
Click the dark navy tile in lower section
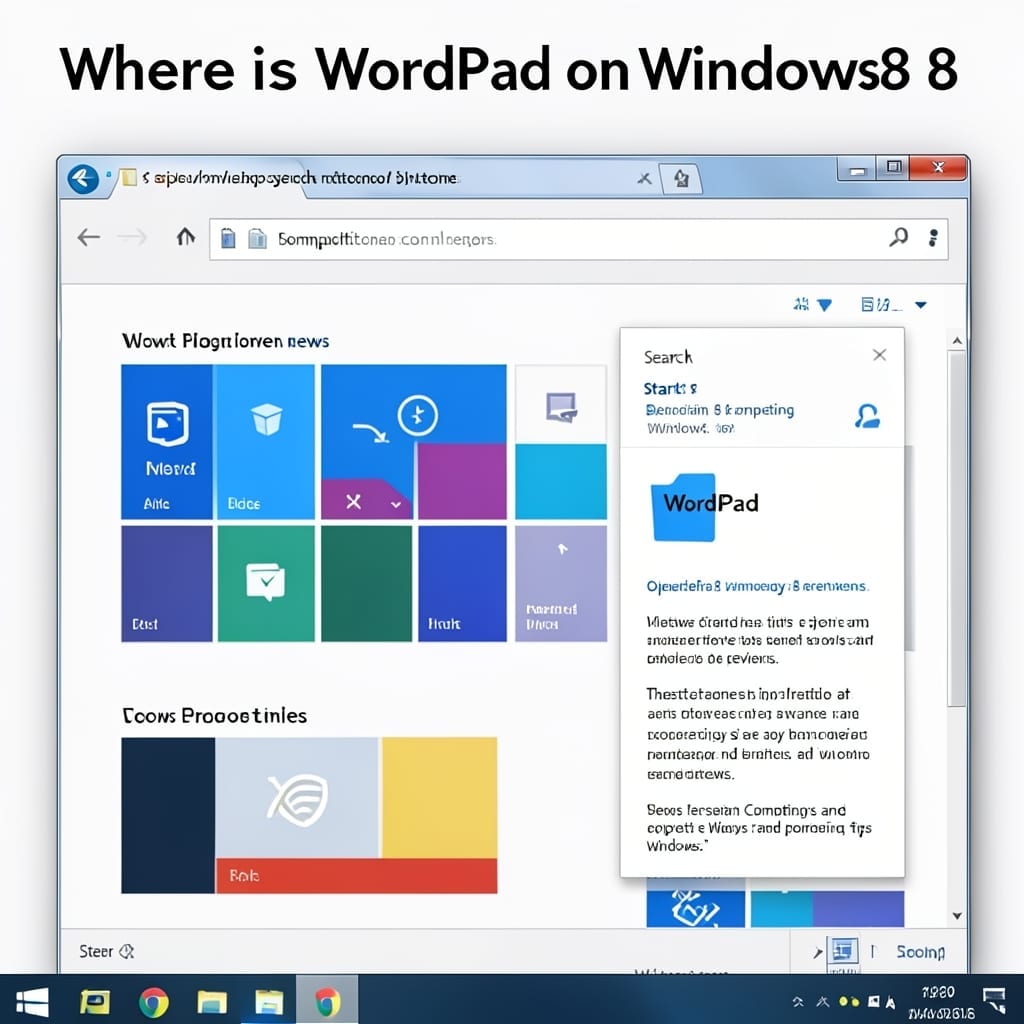click(168, 815)
